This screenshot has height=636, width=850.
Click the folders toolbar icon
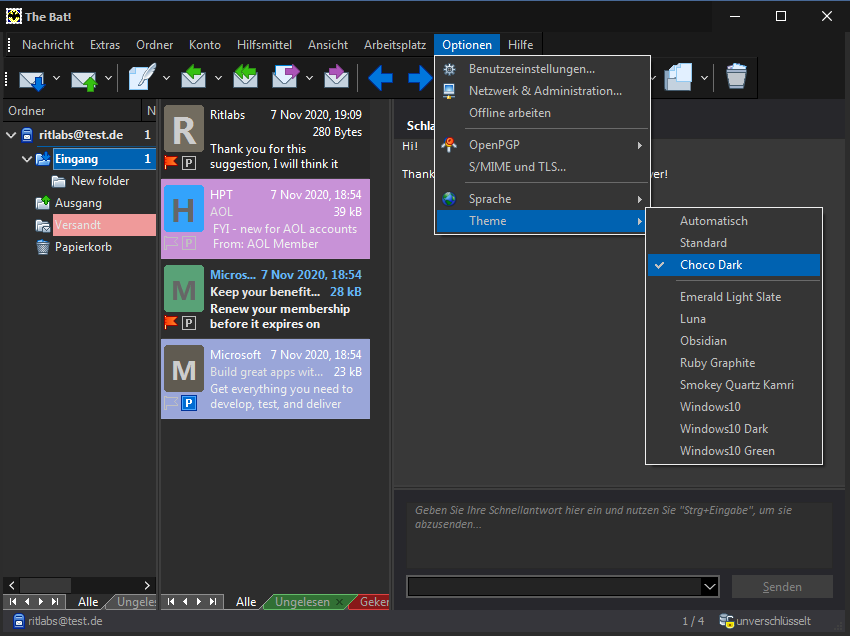coord(678,78)
